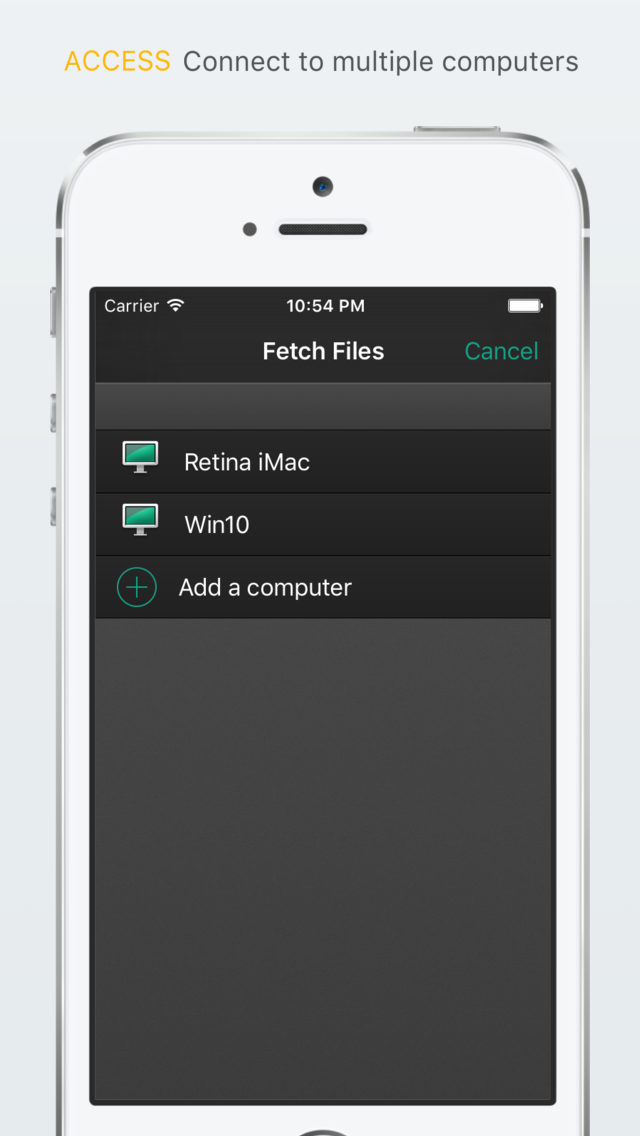Click the yellow ACCESS heading word
The width and height of the screenshot is (640, 1136).
(x=117, y=62)
